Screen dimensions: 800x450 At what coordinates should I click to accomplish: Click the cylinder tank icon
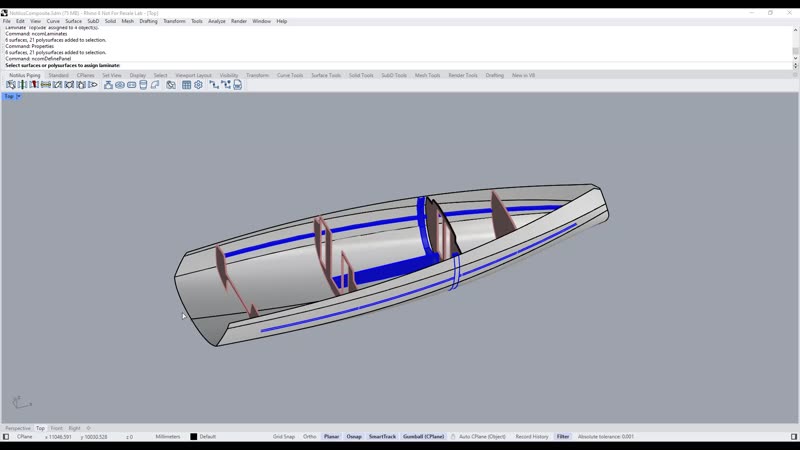[143, 85]
